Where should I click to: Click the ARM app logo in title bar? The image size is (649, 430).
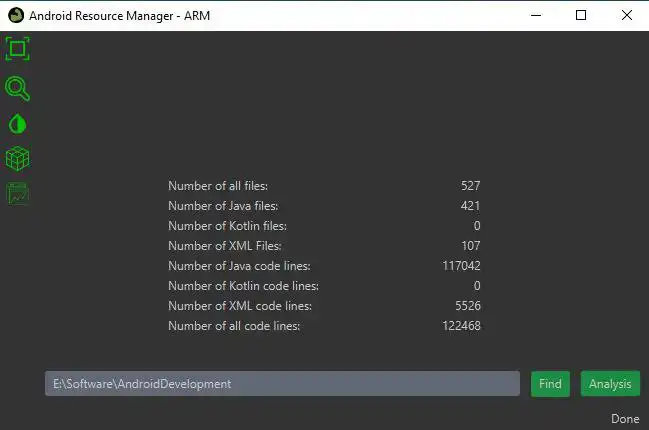pos(16,15)
